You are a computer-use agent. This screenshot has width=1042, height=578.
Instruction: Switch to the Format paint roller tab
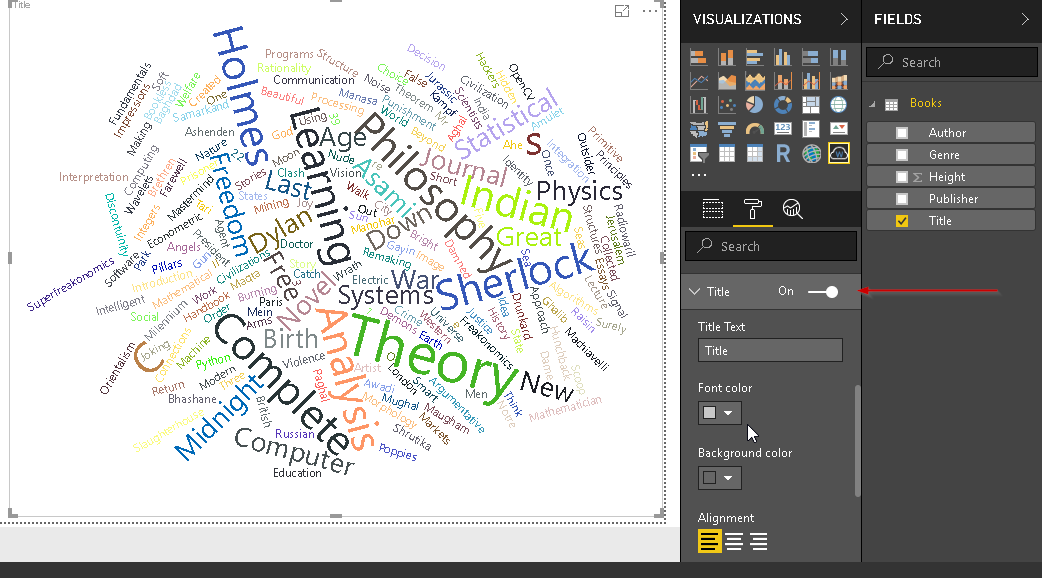[753, 209]
